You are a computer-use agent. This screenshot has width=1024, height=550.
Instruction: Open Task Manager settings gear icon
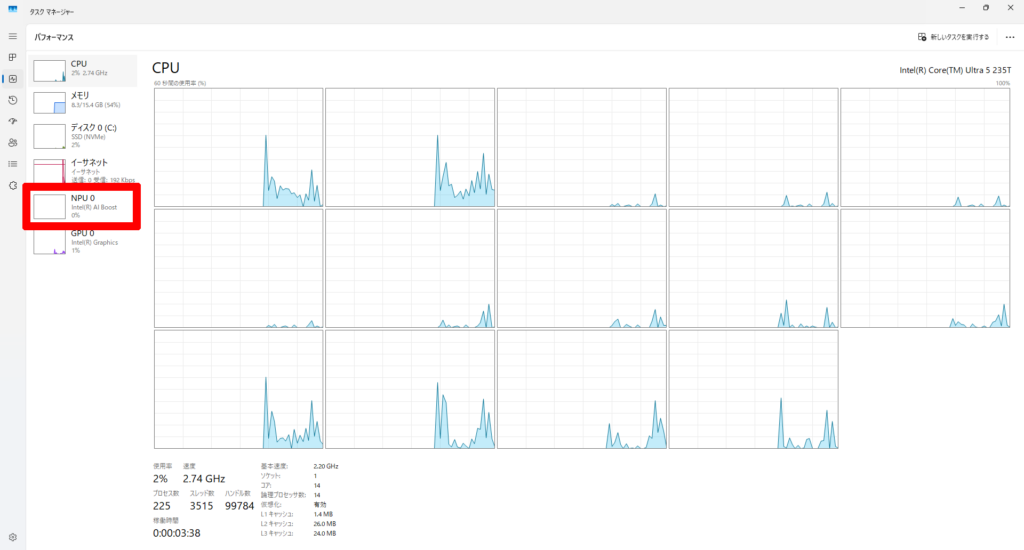[13, 537]
